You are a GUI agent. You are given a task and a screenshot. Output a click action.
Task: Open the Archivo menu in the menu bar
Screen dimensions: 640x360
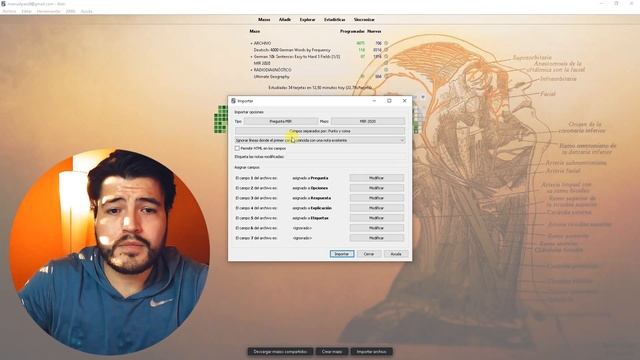9,11
